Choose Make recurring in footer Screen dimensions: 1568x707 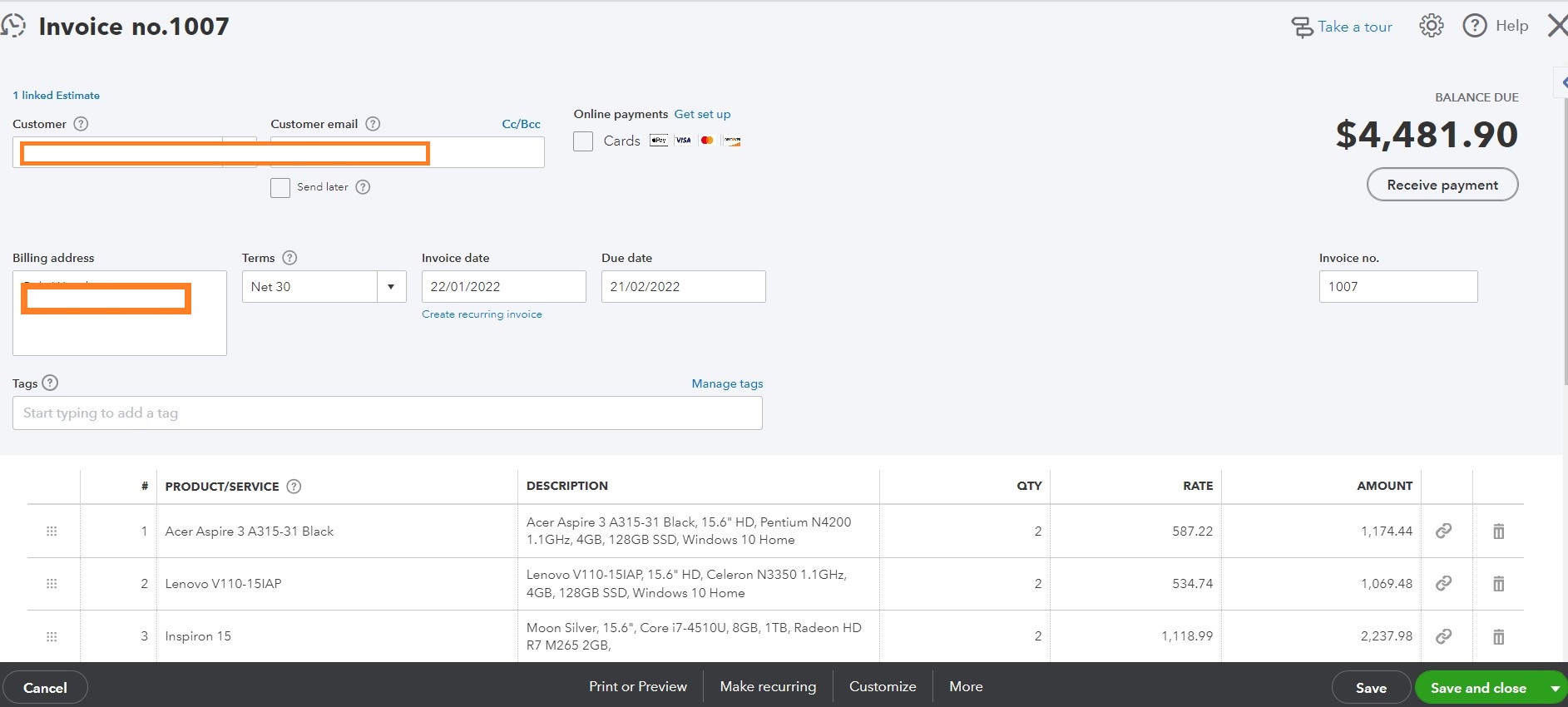point(768,687)
